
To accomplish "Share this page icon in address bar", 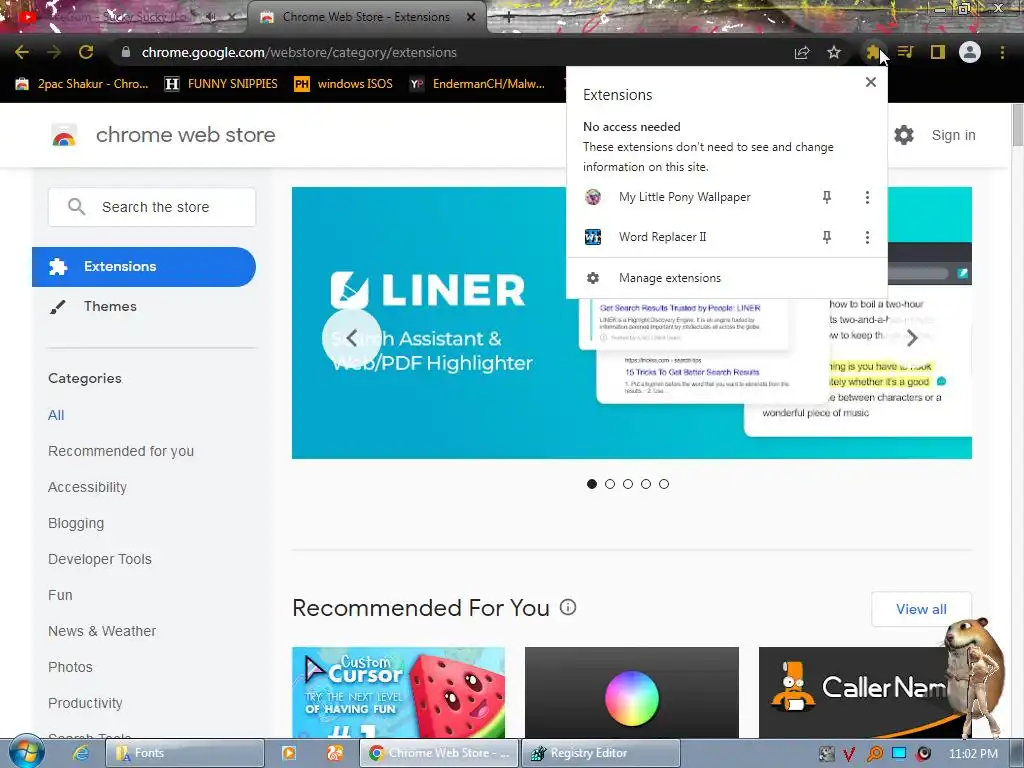I will (x=802, y=52).
